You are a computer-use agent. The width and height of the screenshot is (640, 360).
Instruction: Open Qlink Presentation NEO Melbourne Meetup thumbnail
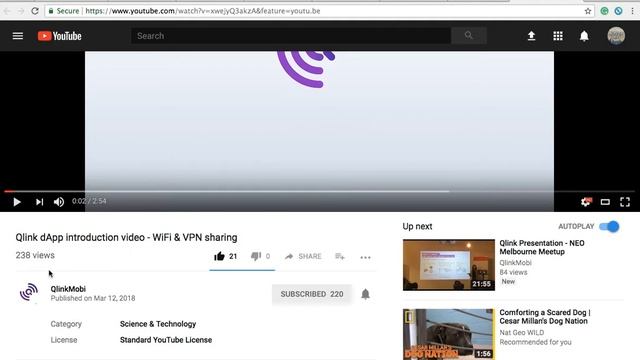pos(449,265)
